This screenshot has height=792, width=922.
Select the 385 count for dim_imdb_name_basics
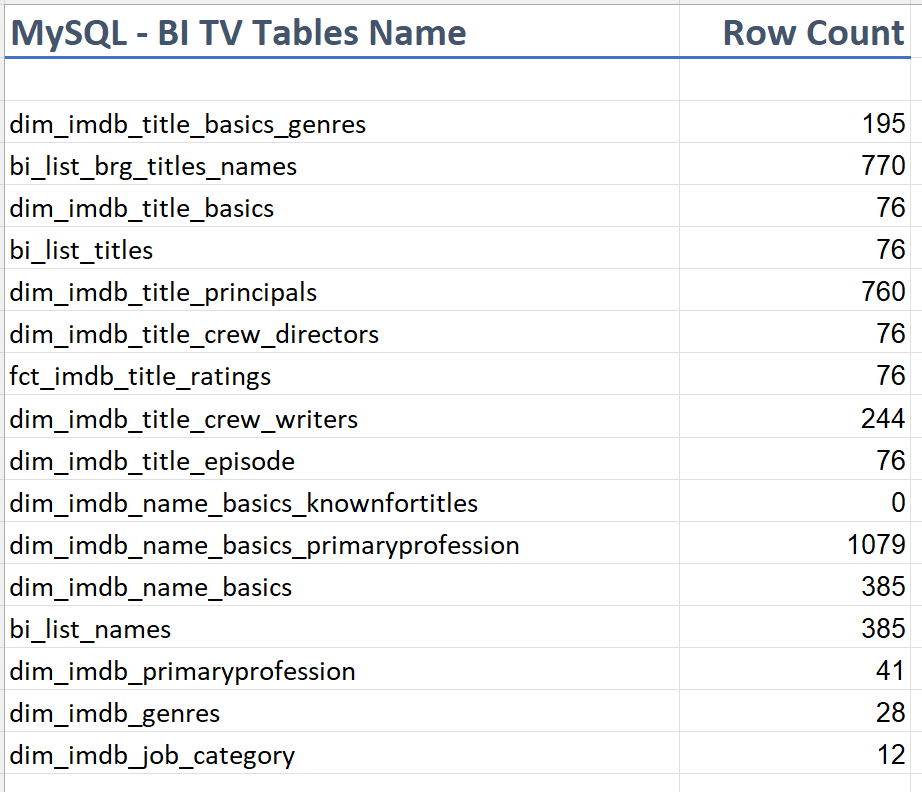point(795,585)
